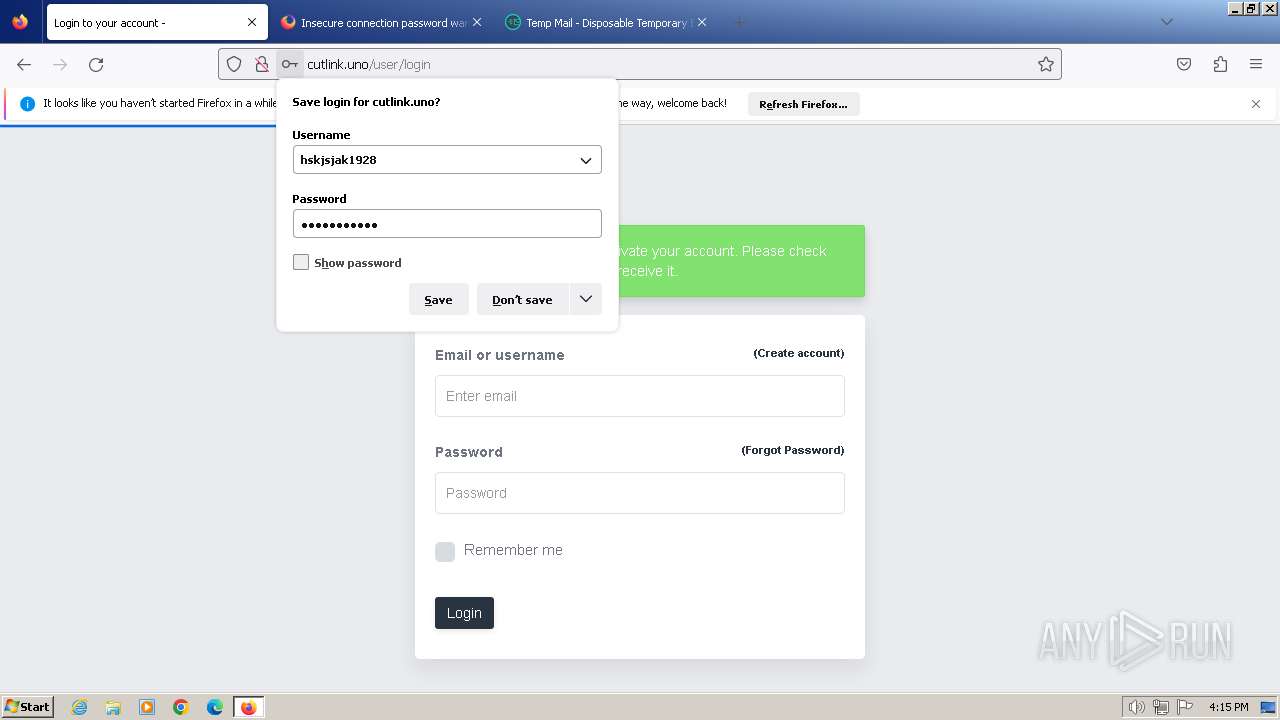
Task: Click the password field in save dialog
Action: [x=447, y=223]
